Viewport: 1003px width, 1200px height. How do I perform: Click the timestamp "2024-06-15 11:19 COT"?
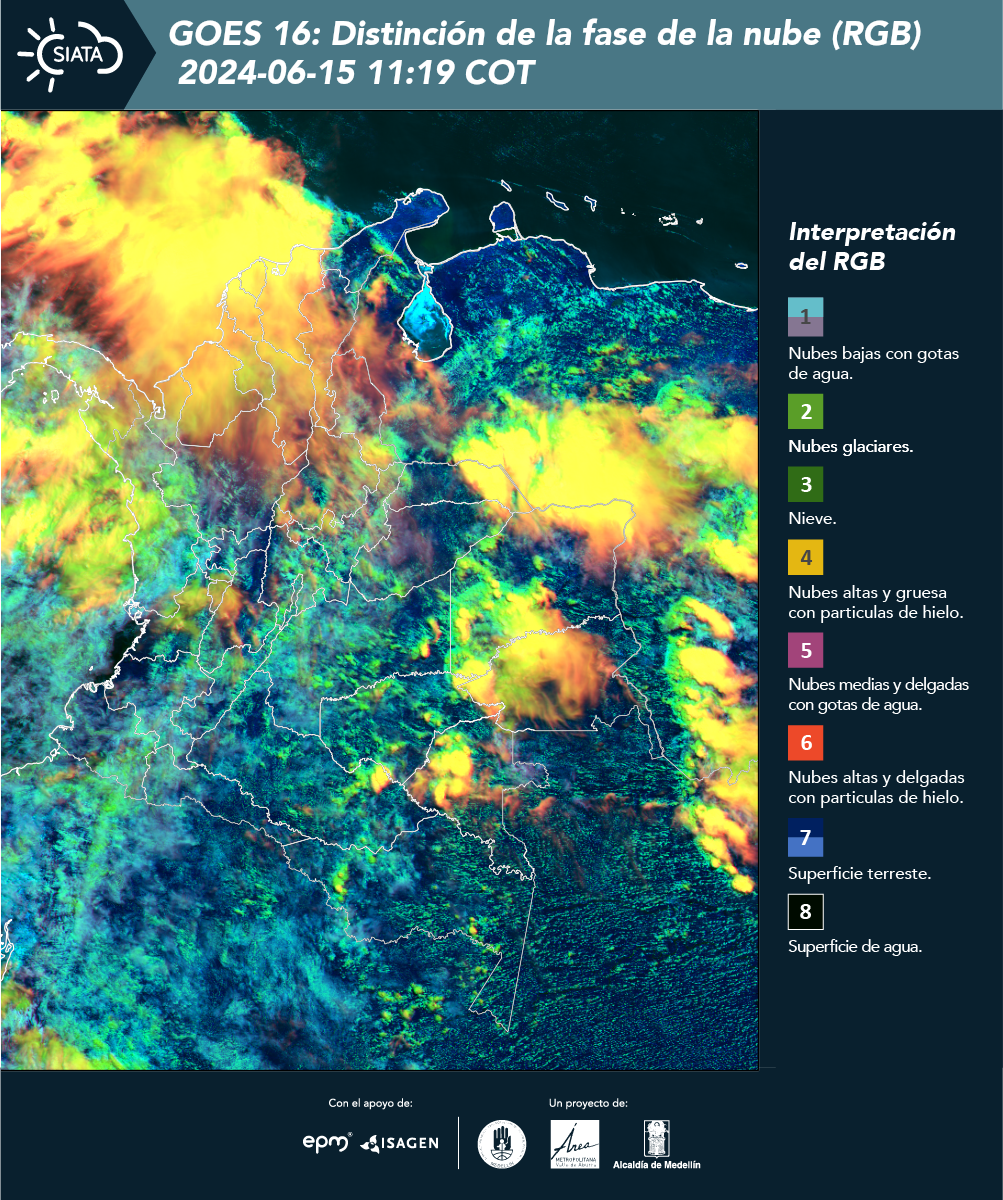[357, 73]
